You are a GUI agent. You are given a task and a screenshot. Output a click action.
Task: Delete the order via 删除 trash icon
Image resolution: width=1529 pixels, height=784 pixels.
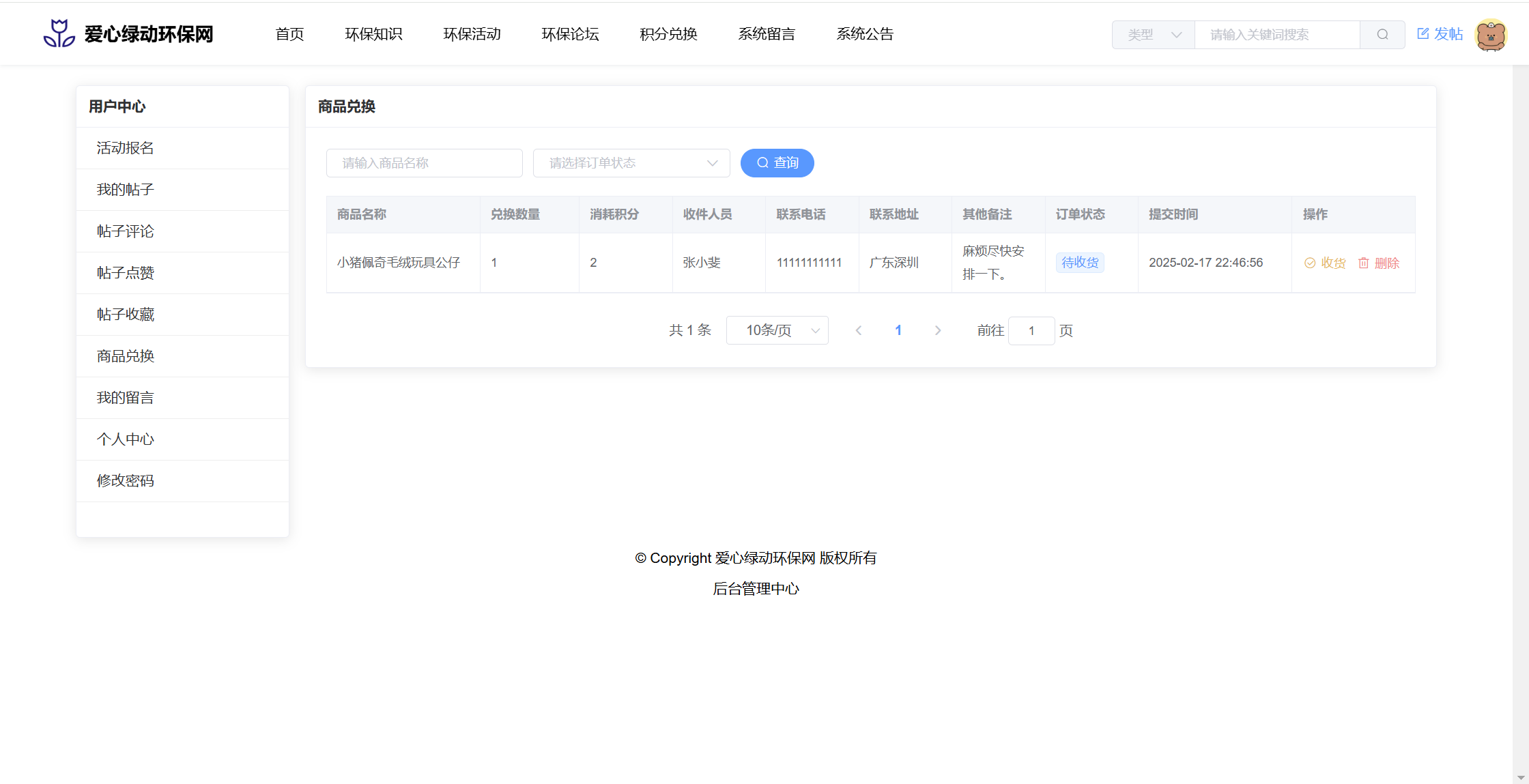coord(1363,263)
